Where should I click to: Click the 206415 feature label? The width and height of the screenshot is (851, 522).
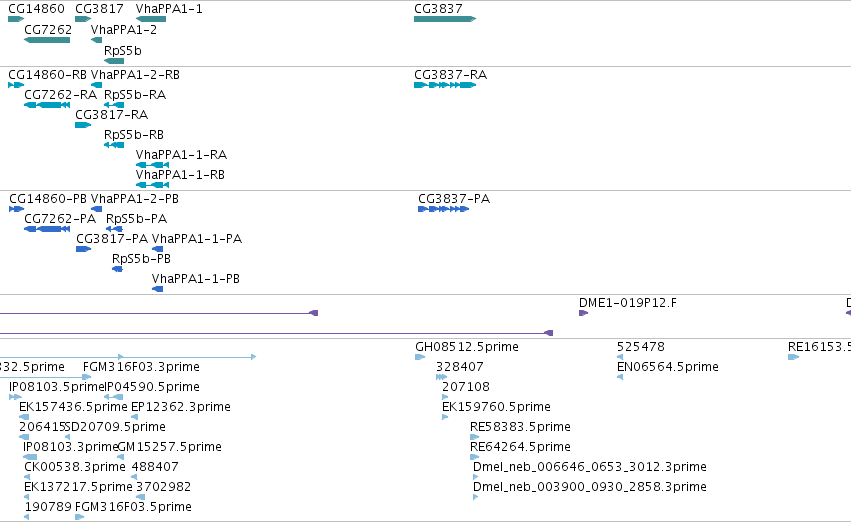pos(42,427)
